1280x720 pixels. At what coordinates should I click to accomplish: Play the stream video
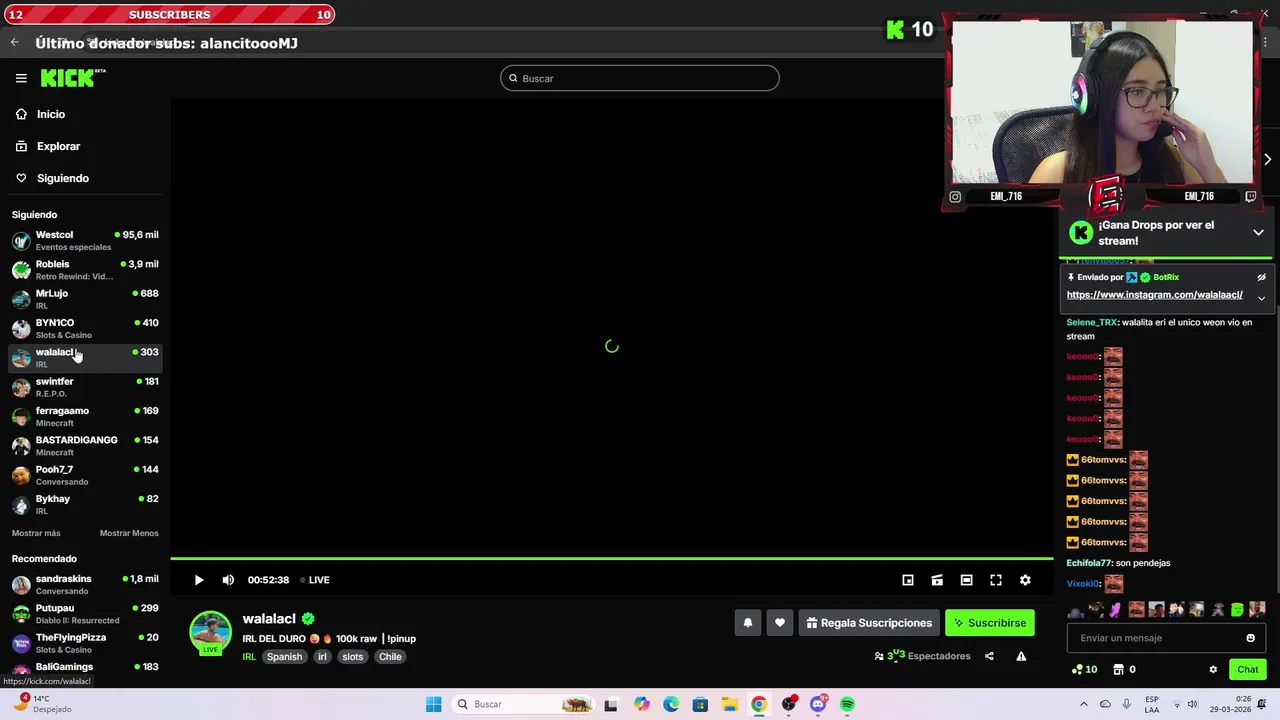(198, 580)
